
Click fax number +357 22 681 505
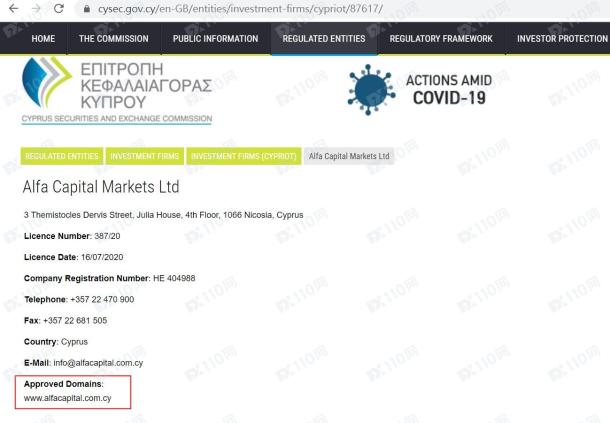(x=75, y=321)
